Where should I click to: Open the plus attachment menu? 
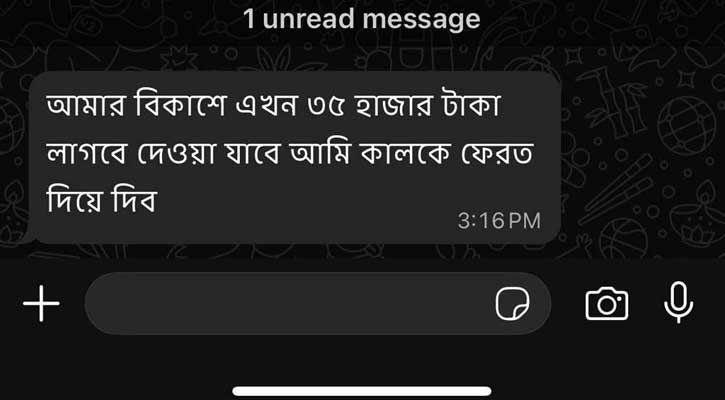(41, 303)
